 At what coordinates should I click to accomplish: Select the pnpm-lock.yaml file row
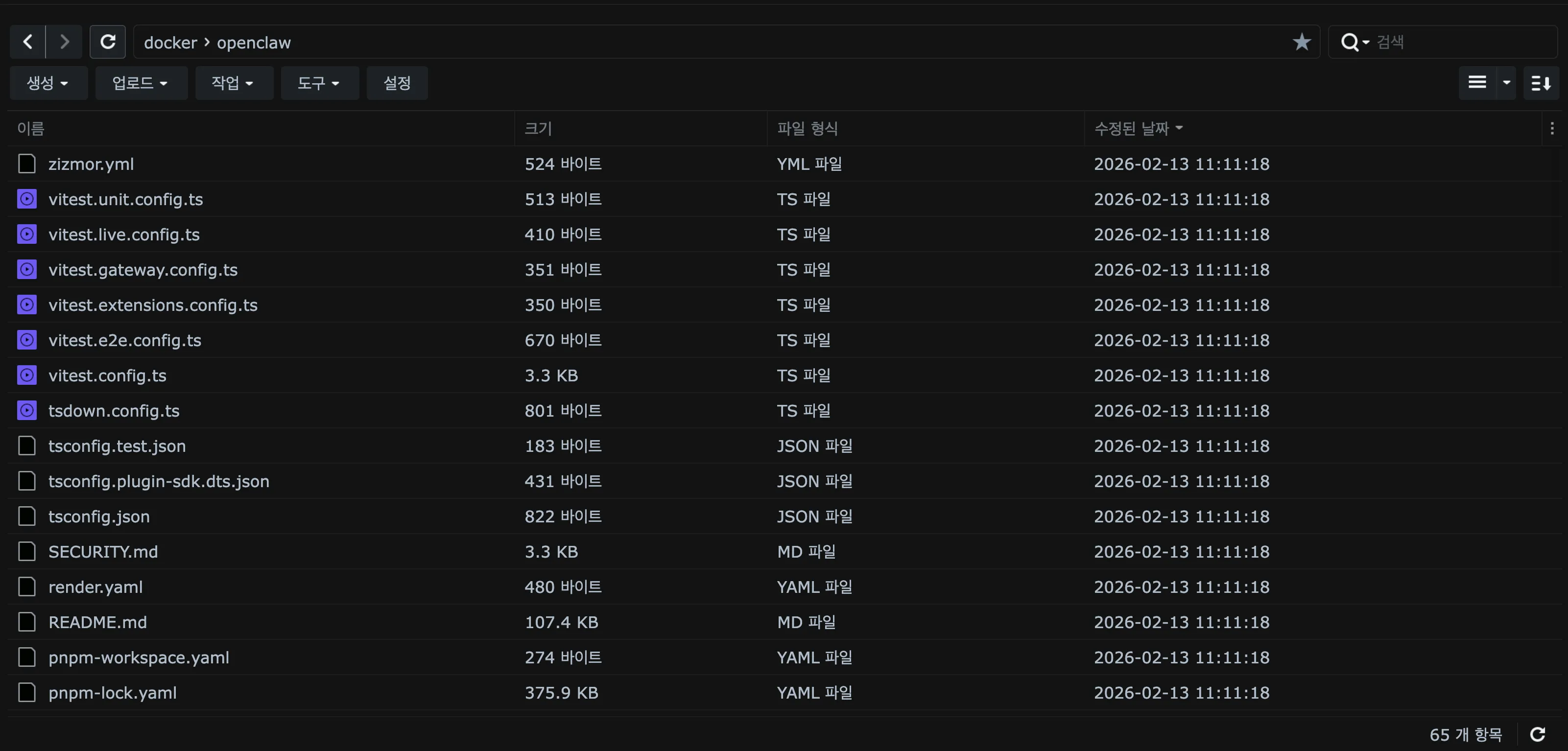[x=113, y=693]
